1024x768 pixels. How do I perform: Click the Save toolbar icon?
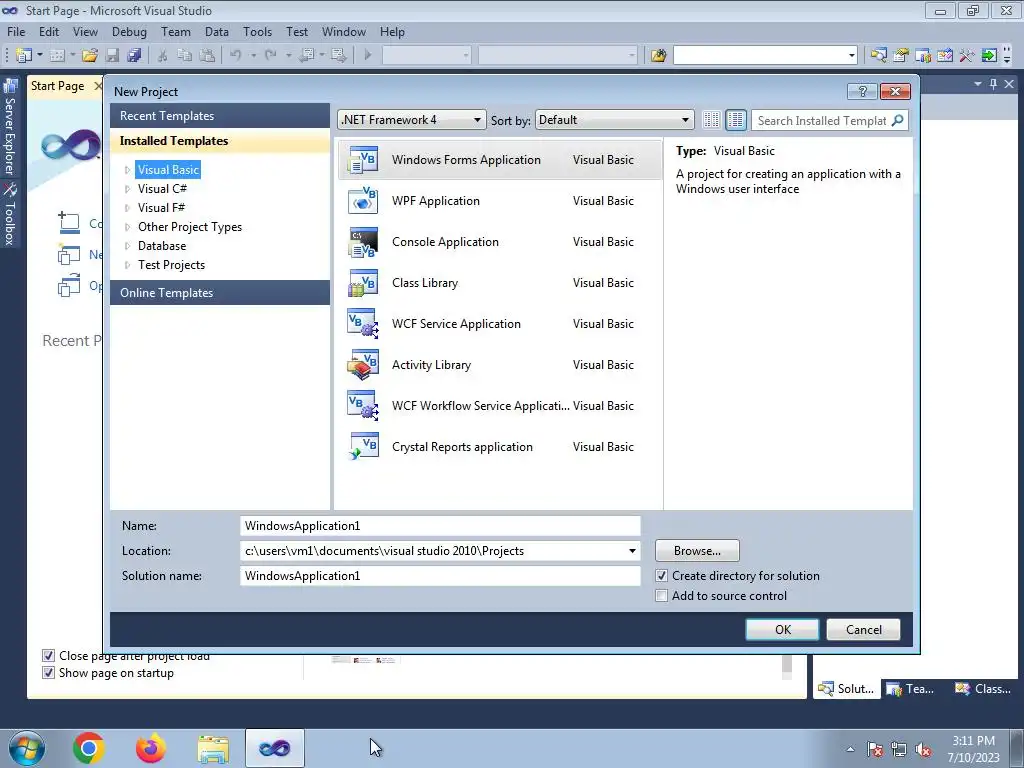tap(112, 56)
